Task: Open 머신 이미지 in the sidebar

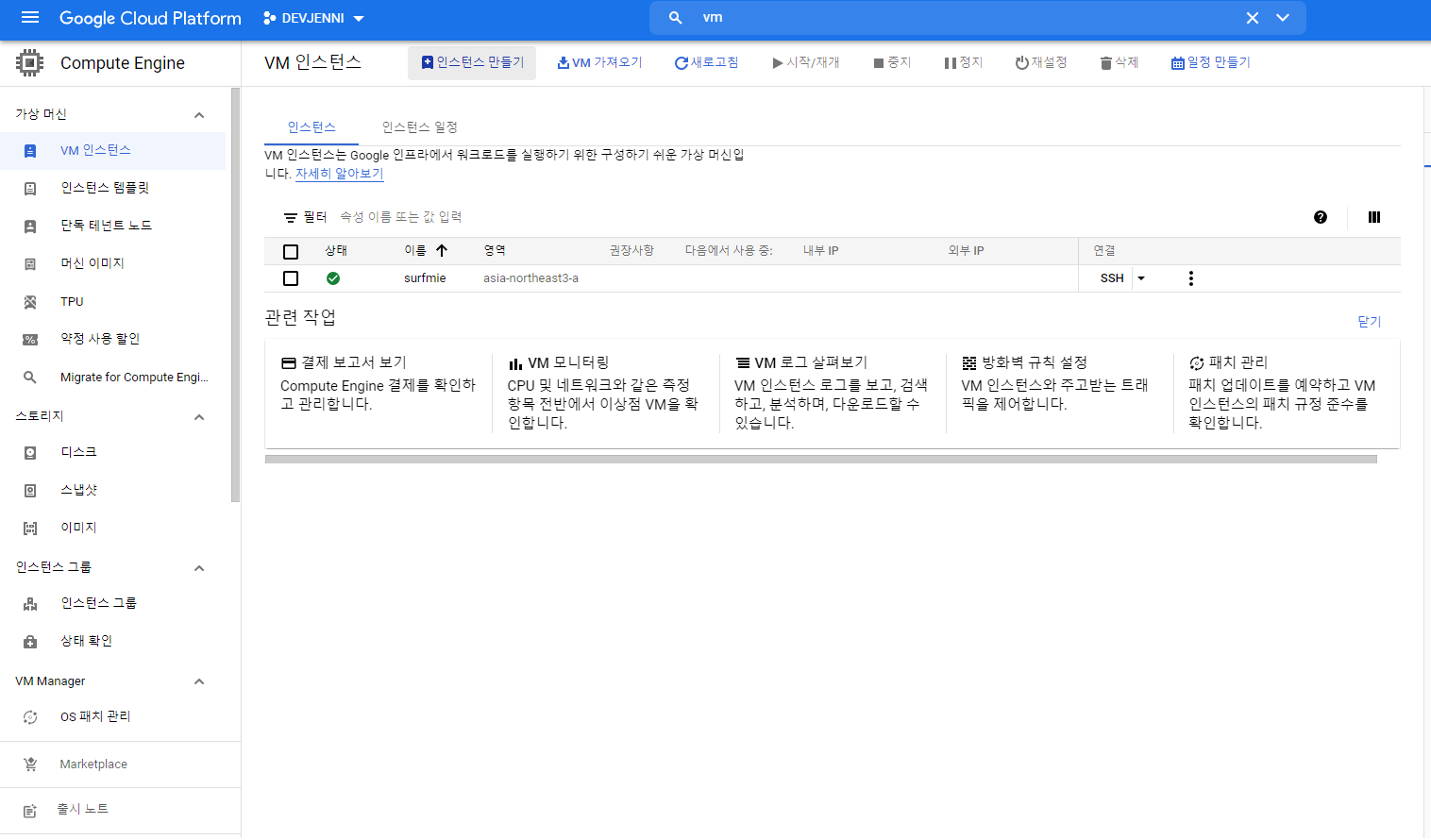Action: [113, 264]
